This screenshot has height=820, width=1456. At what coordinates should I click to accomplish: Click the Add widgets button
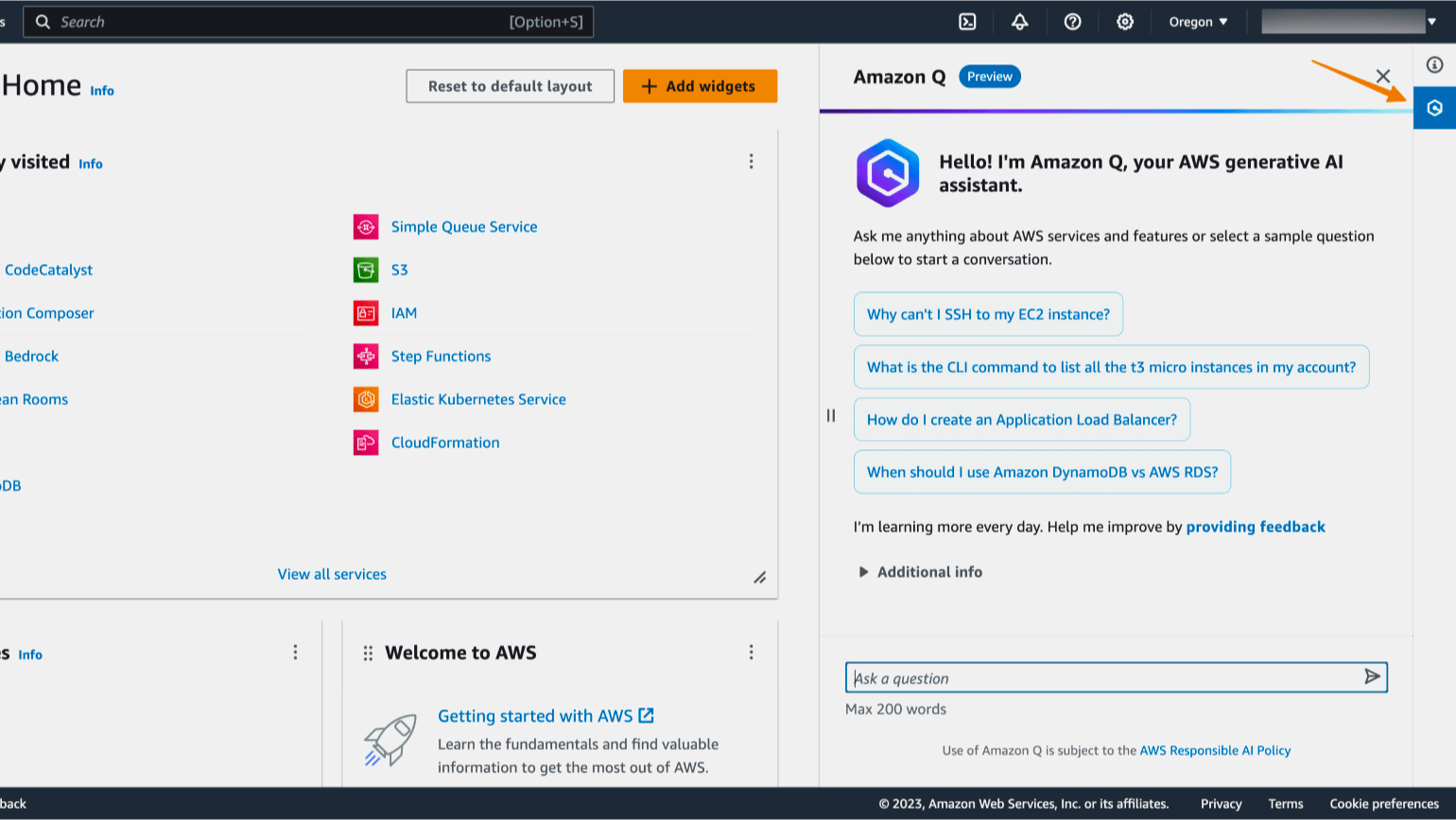pos(700,86)
